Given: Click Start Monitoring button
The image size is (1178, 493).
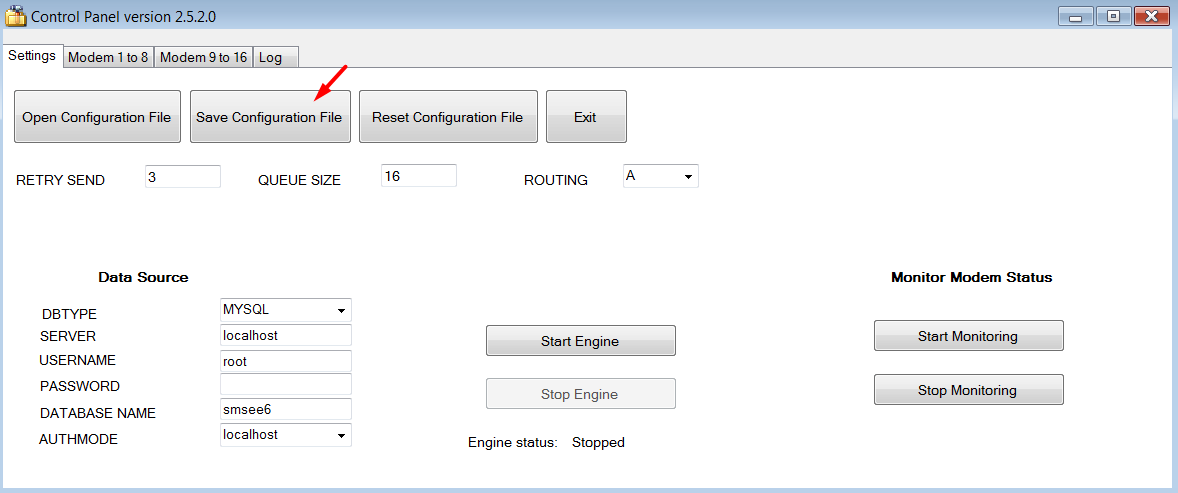Looking at the screenshot, I should 968,336.
